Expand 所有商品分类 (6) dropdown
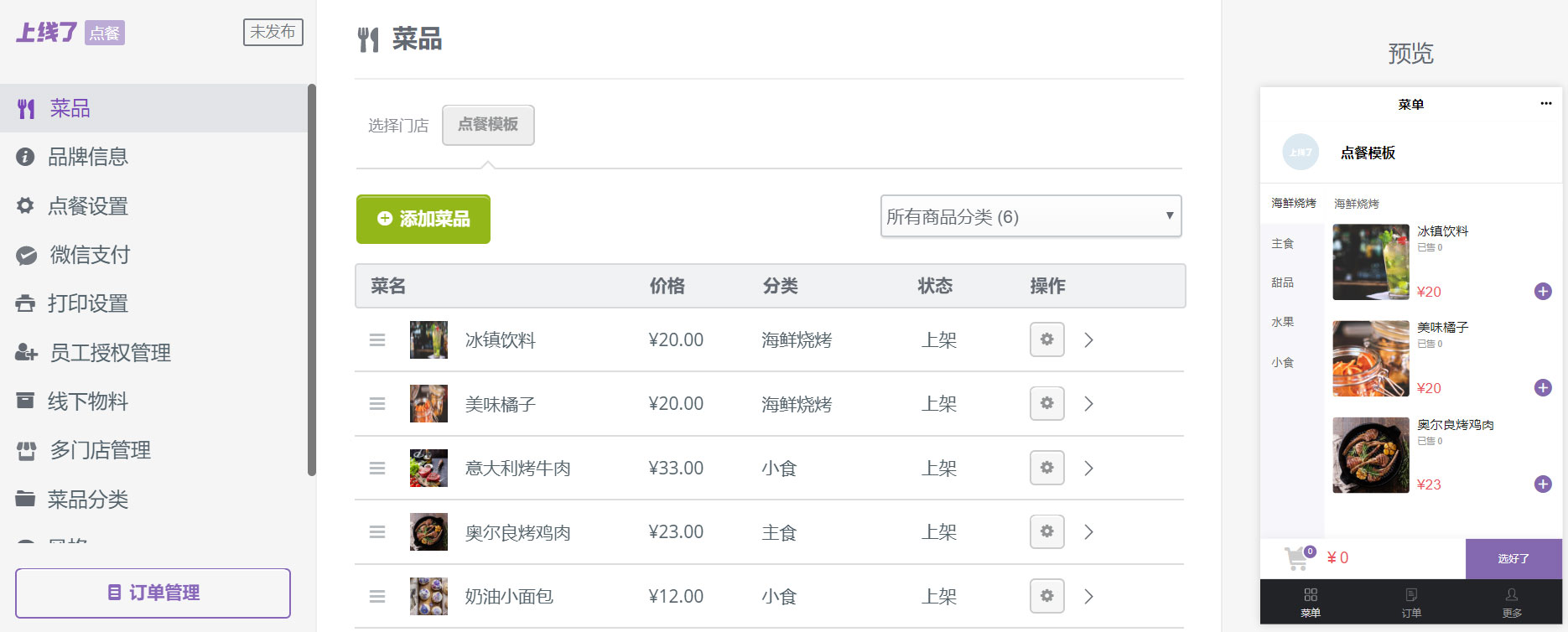This screenshot has height=632, width=1568. pos(1031,216)
